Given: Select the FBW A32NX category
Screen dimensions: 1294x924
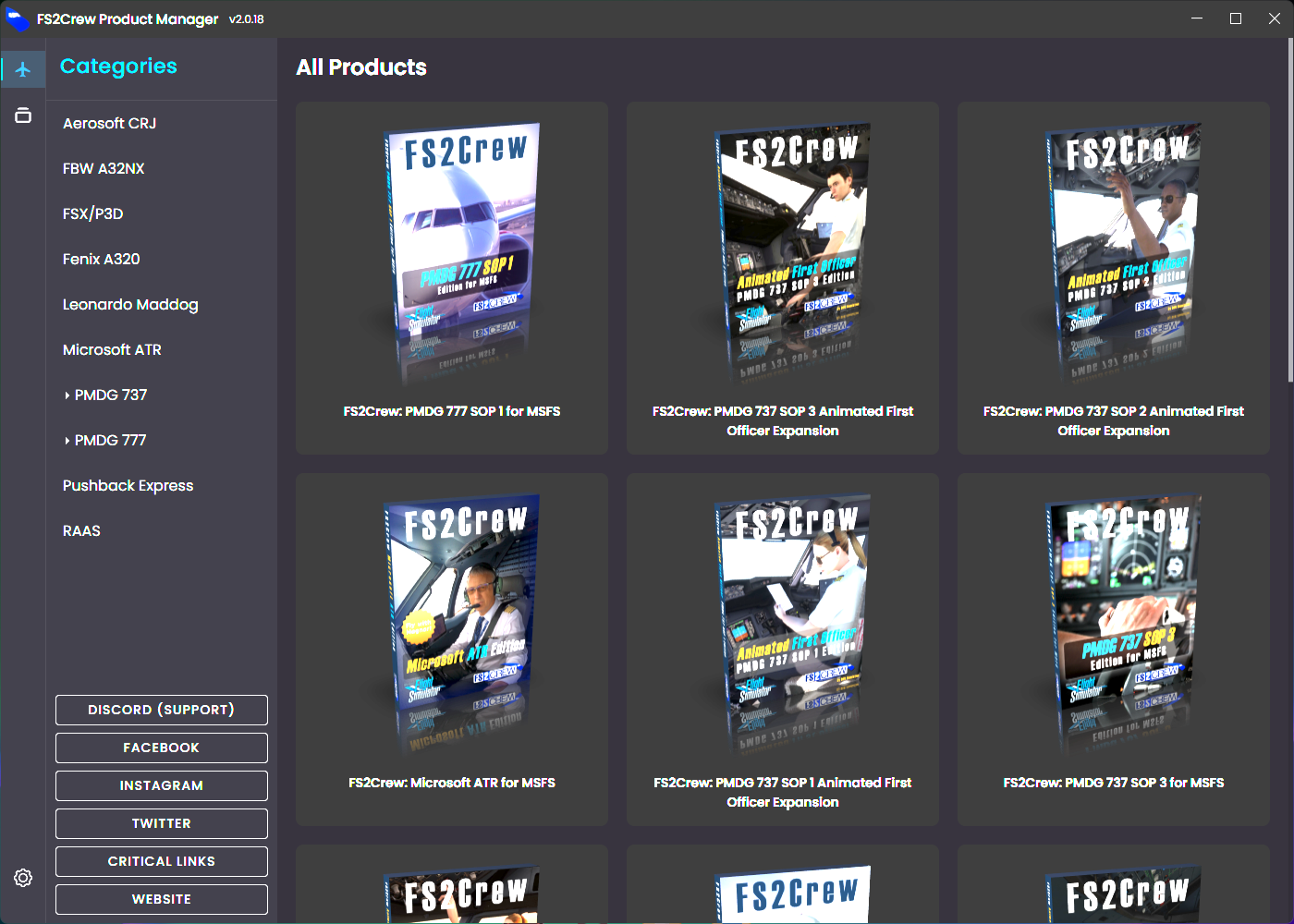Looking at the screenshot, I should coord(104,168).
